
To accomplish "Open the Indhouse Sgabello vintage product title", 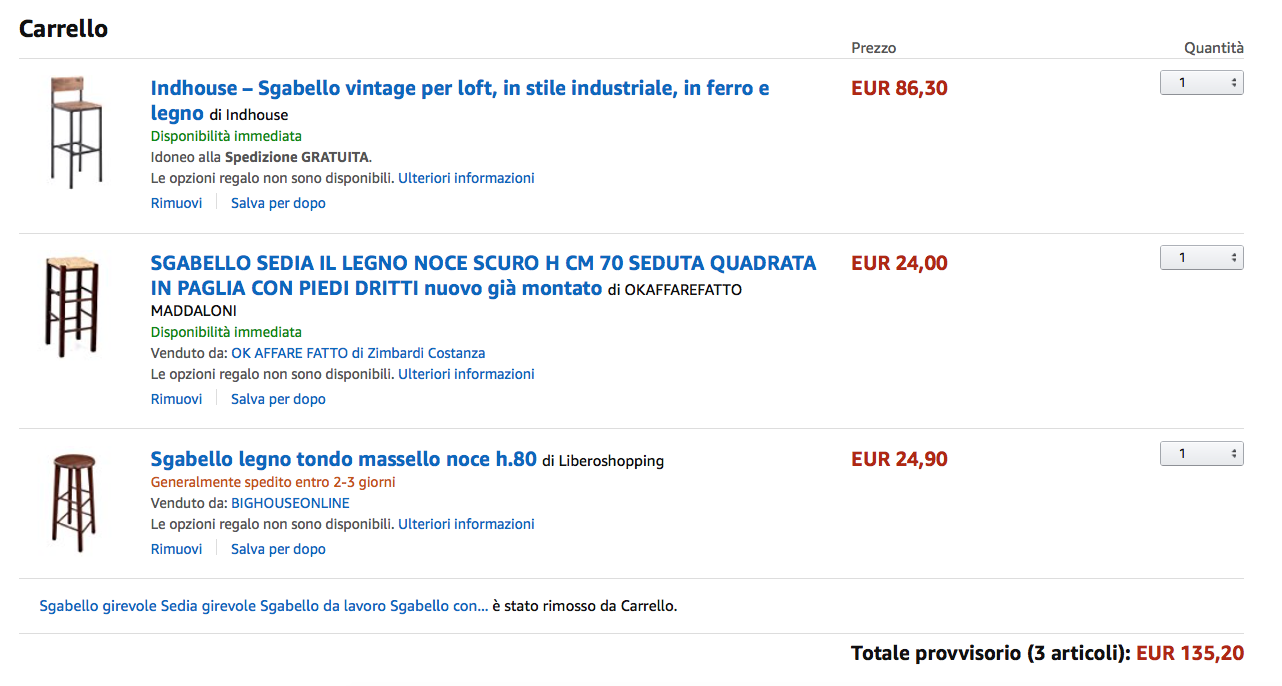I will click(x=460, y=100).
